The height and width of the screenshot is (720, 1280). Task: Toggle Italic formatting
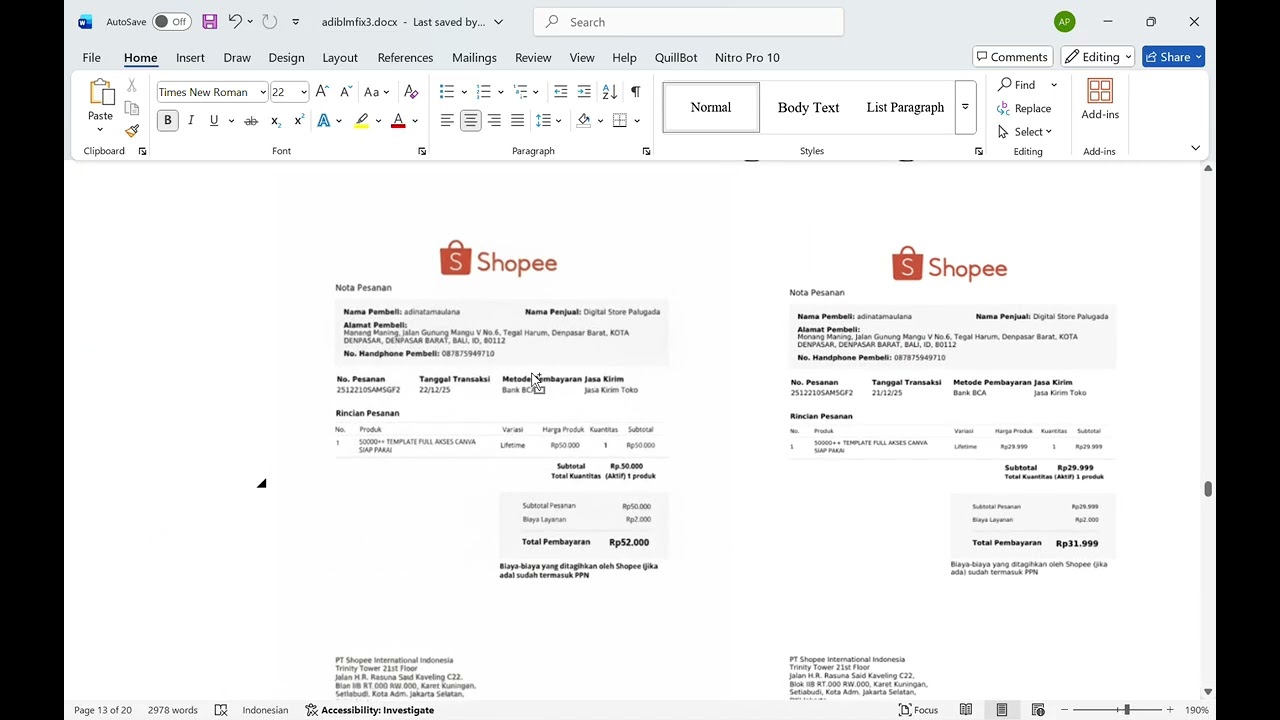[191, 121]
